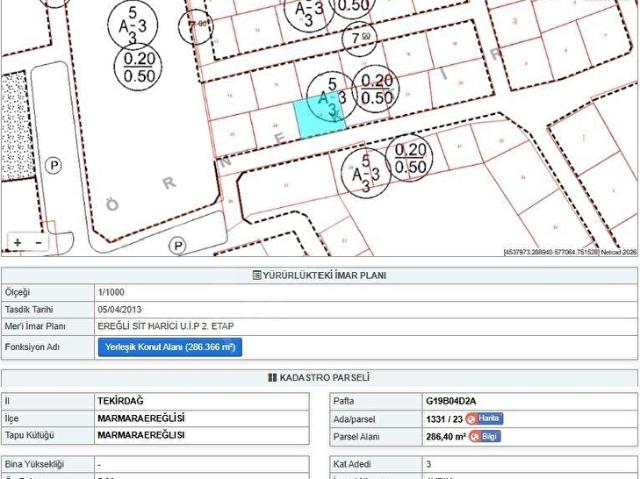Select the province value TEKİRDAĞ
The height and width of the screenshot is (479, 640).
pyautogui.click(x=120, y=401)
